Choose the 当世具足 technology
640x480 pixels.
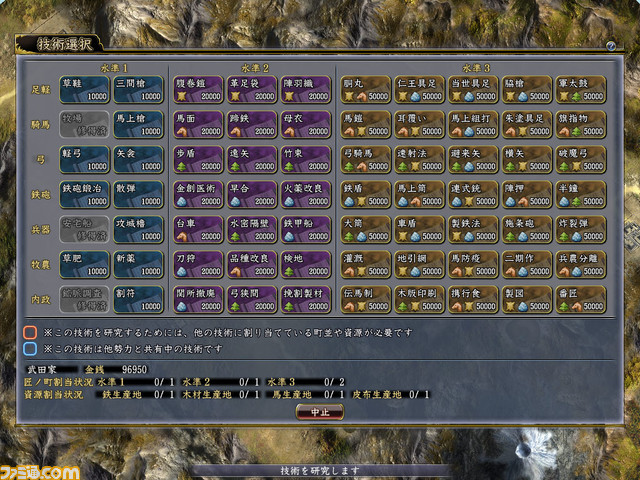pos(473,89)
